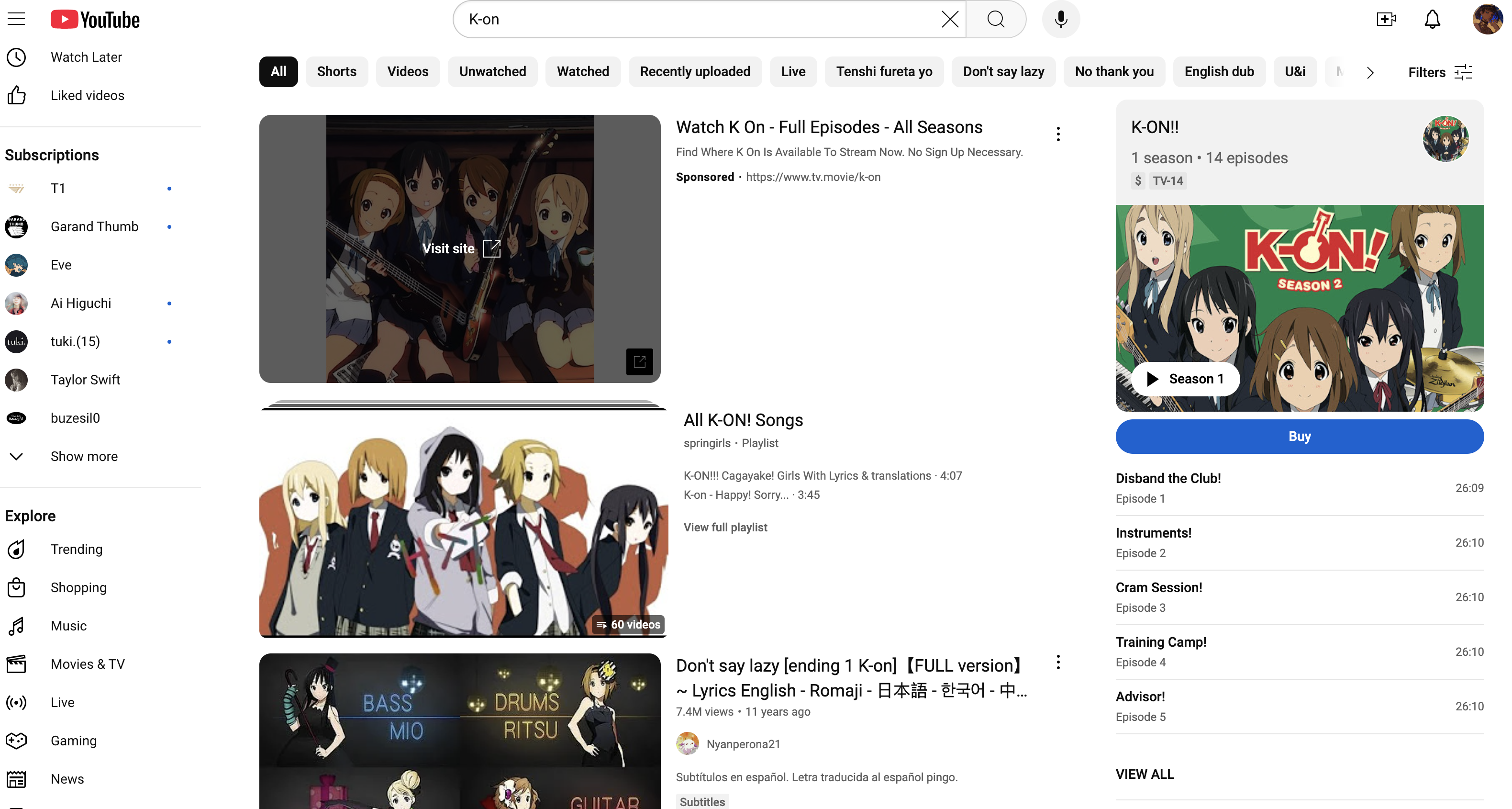Click VIEW ALL episodes
Viewport: 1512px width, 809px height.
[x=1145, y=775]
